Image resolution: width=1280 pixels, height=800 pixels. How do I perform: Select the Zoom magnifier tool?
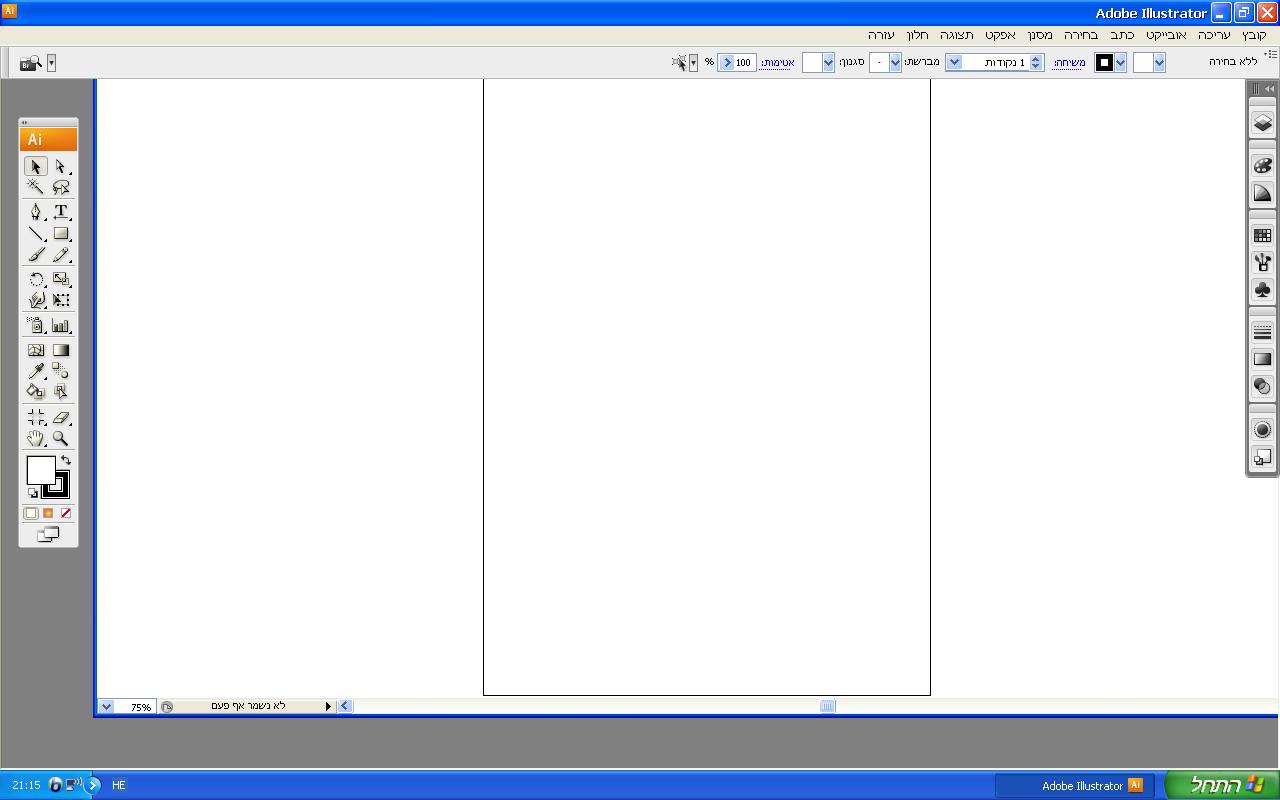61,438
